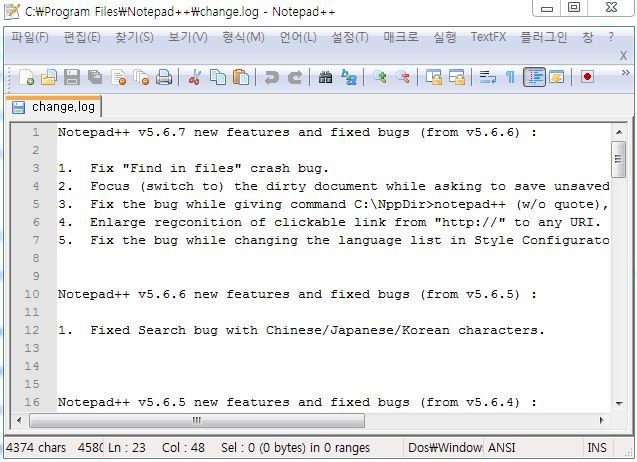The image size is (637, 462).
Task: Click the 'Notepad++ v5.6.7 new features' line
Action: tap(297, 132)
